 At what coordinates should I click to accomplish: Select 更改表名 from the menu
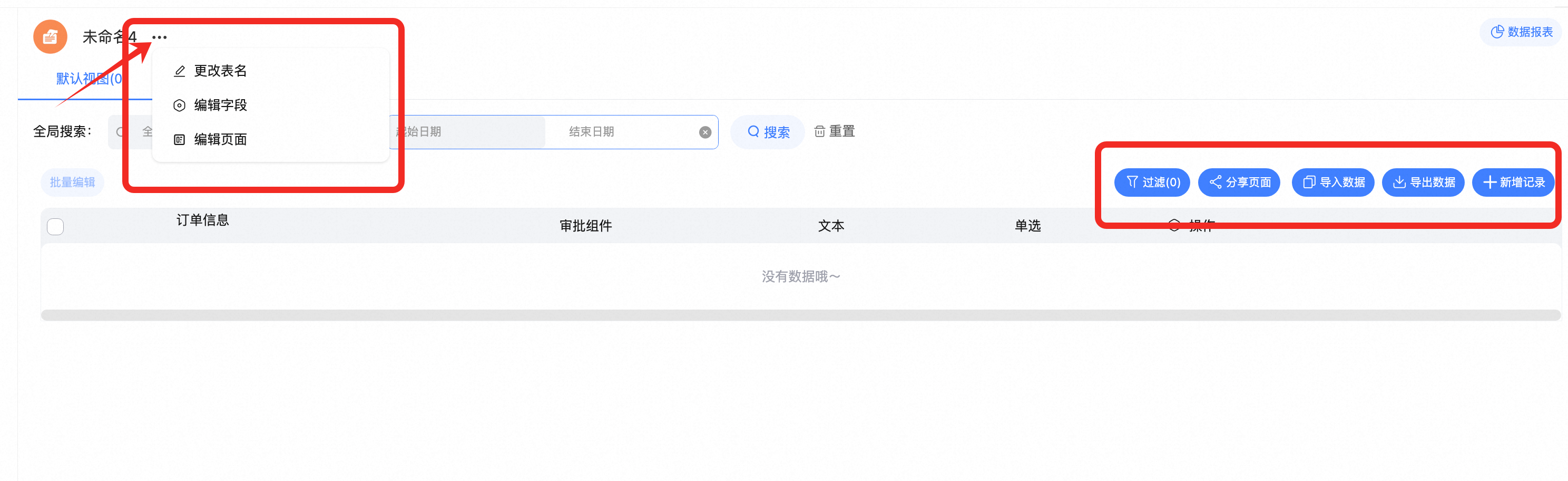(x=220, y=71)
